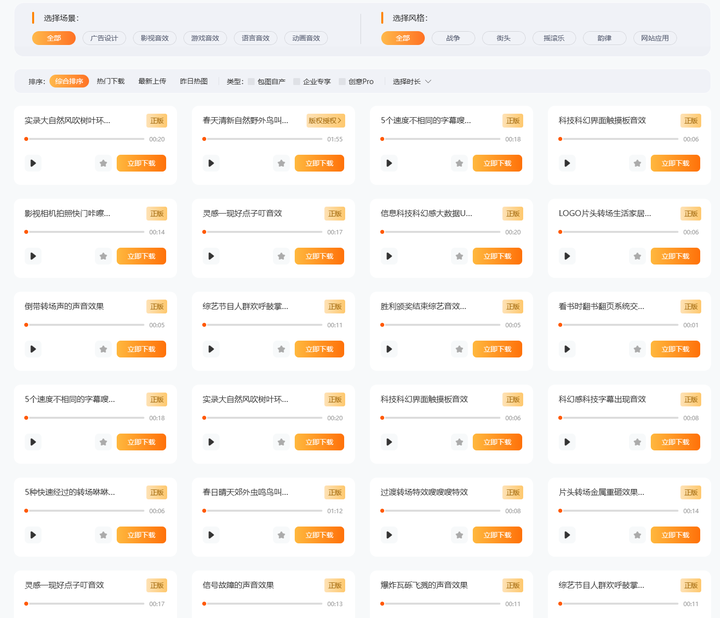Star the 5种快速经过的转场 sound

coord(103,535)
